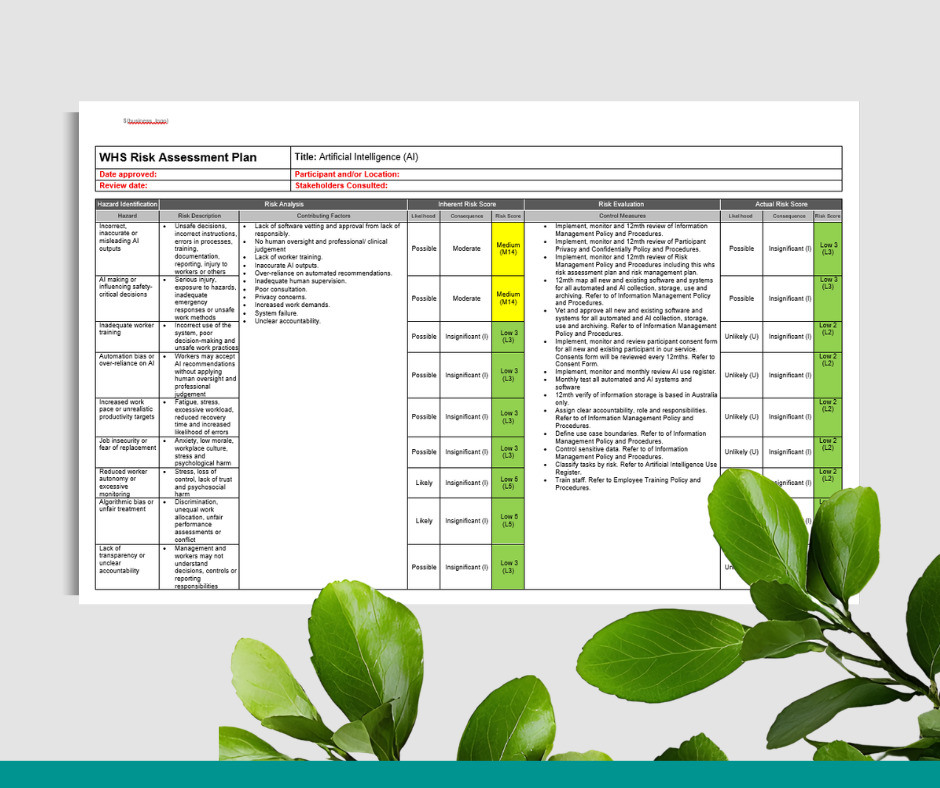Click yellow "Medium (M14)" cell for misleading AI outputs
940x788 pixels.
pyautogui.click(x=508, y=249)
